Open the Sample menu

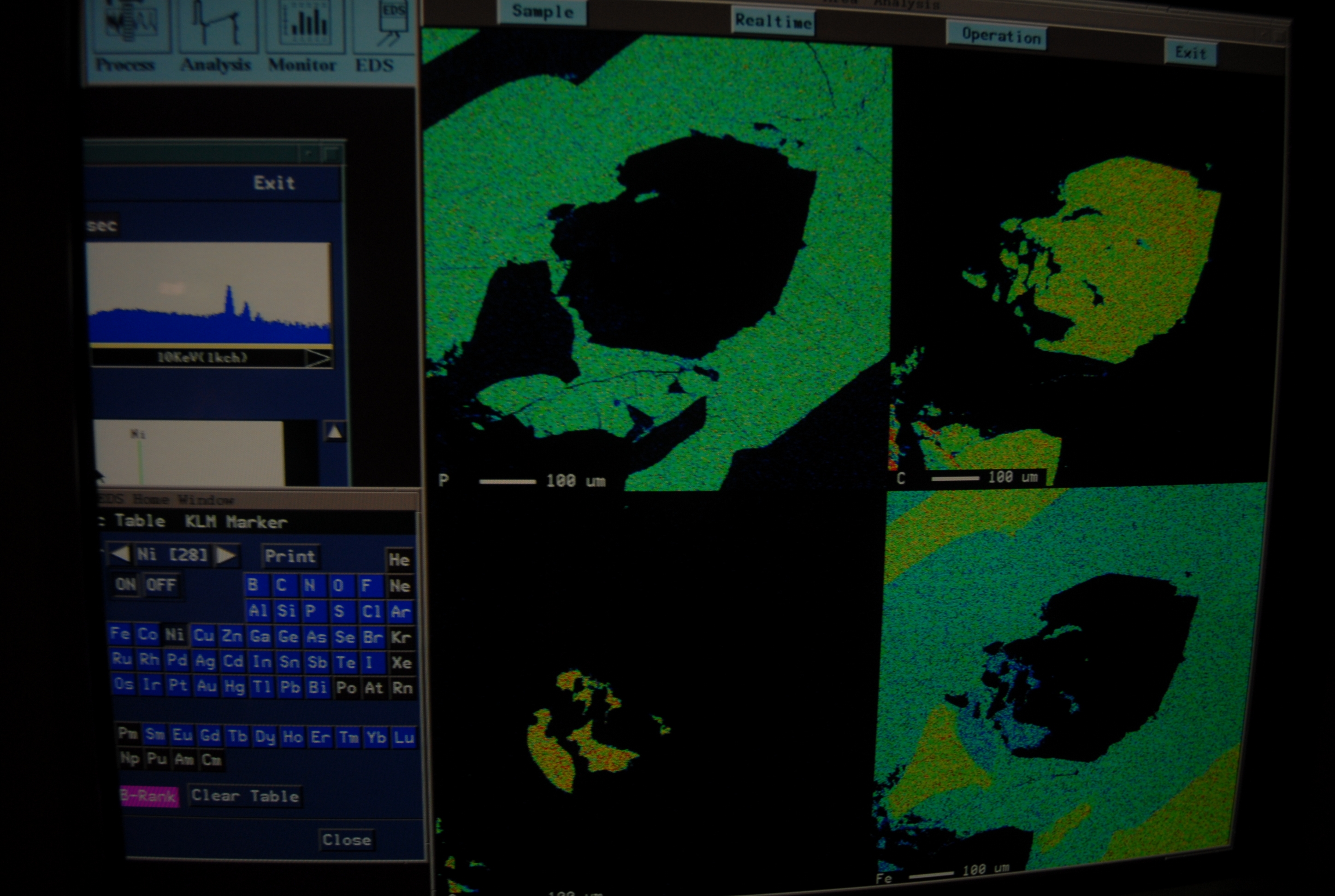click(x=542, y=12)
